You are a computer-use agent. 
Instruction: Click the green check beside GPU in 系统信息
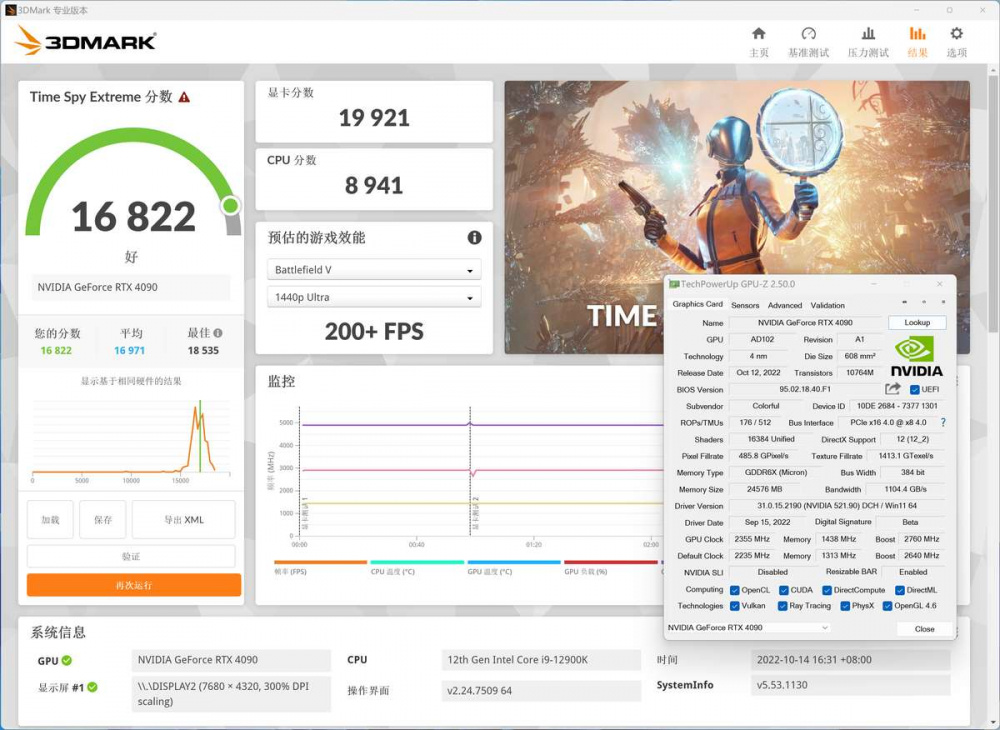pyautogui.click(x=67, y=661)
